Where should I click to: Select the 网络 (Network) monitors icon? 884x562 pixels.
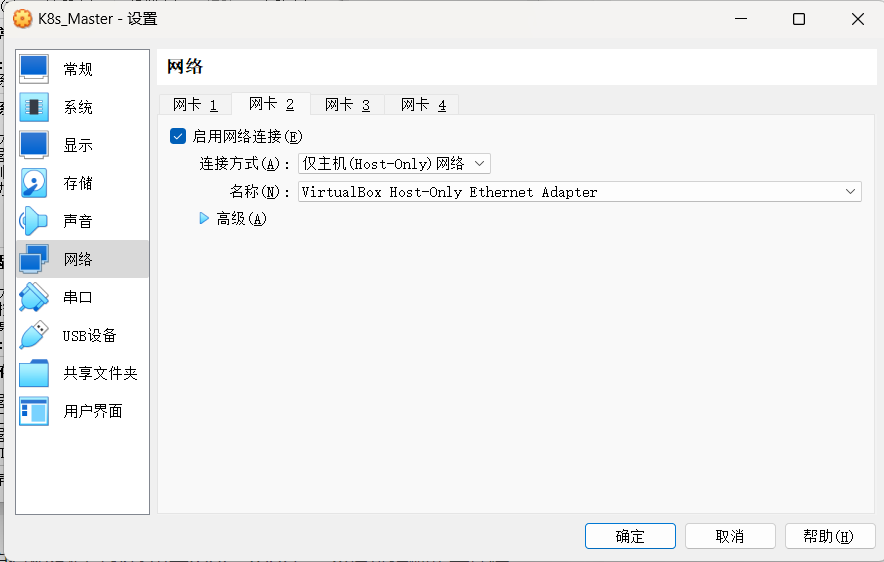(x=34, y=259)
